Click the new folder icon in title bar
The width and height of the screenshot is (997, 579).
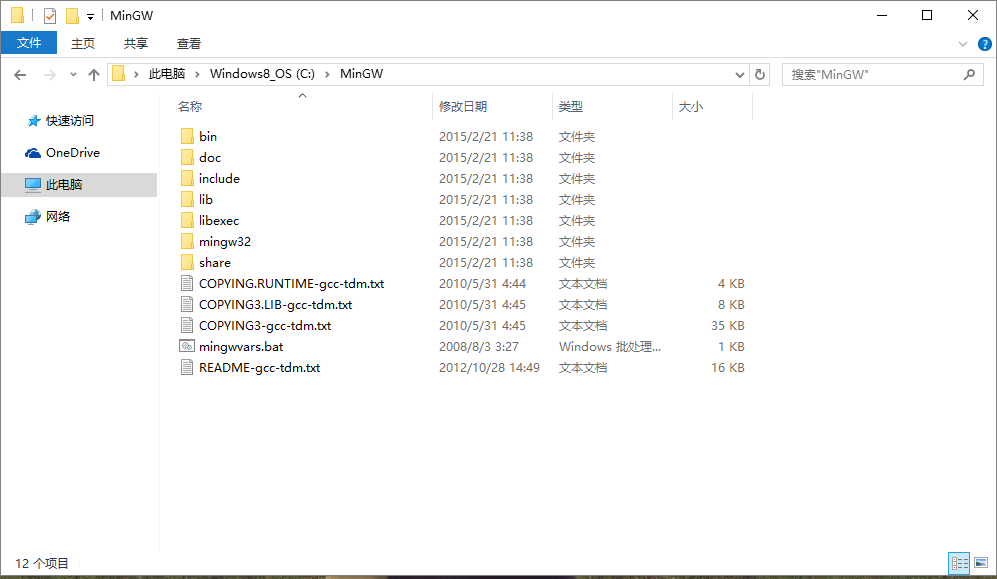(73, 15)
